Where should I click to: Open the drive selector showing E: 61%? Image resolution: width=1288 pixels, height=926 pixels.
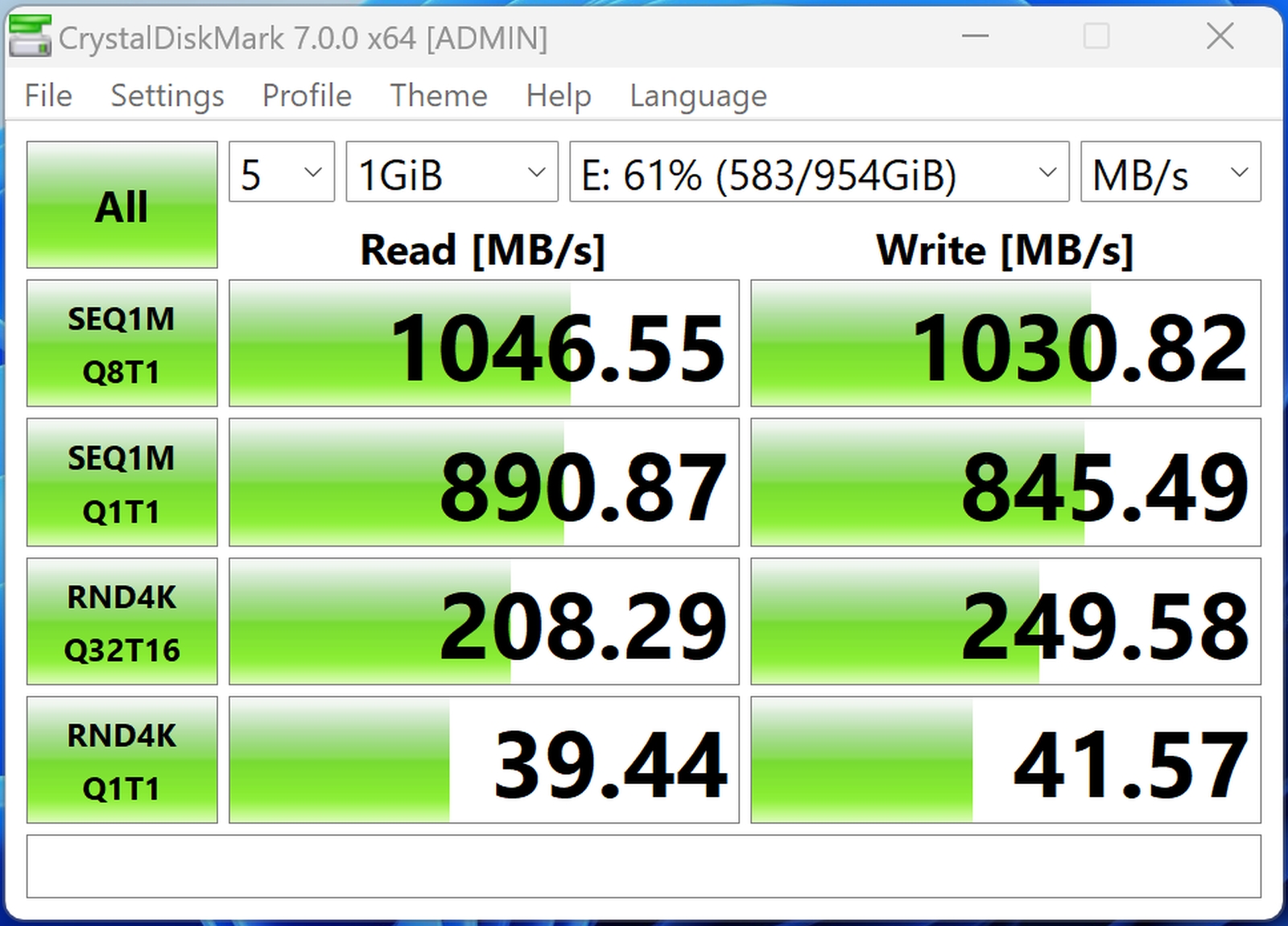click(x=819, y=172)
